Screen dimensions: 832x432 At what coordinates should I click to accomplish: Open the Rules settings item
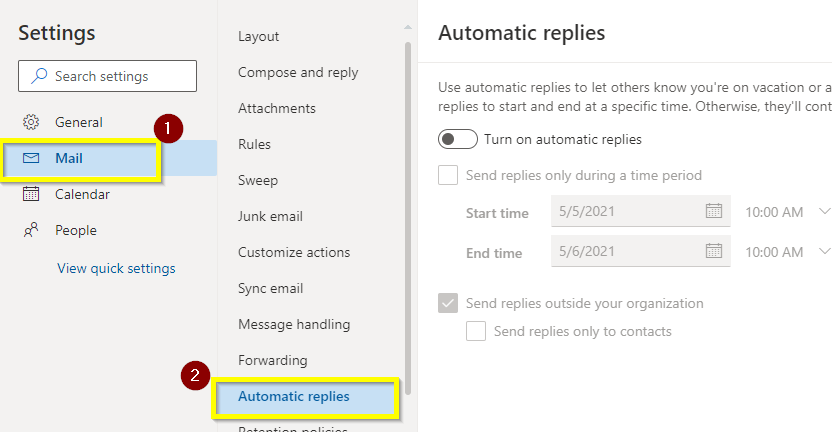(x=254, y=144)
